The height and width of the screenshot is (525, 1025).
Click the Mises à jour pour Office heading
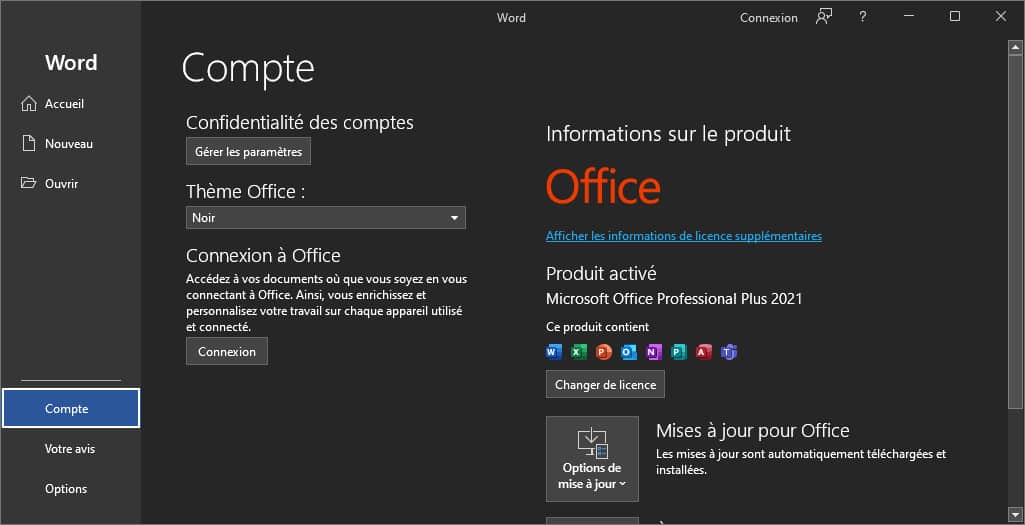coord(752,431)
